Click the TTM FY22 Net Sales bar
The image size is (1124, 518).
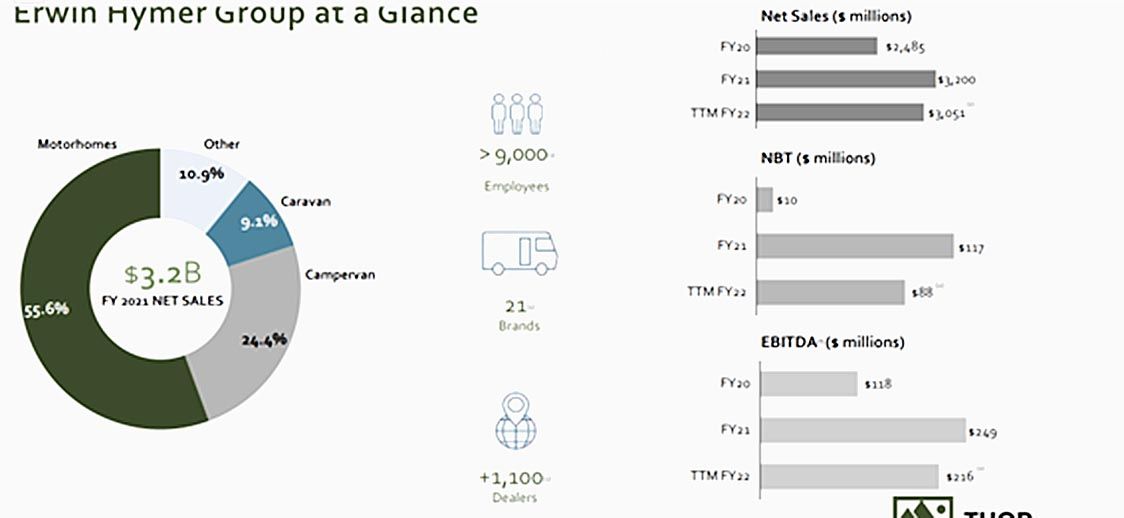pyautogui.click(x=841, y=112)
